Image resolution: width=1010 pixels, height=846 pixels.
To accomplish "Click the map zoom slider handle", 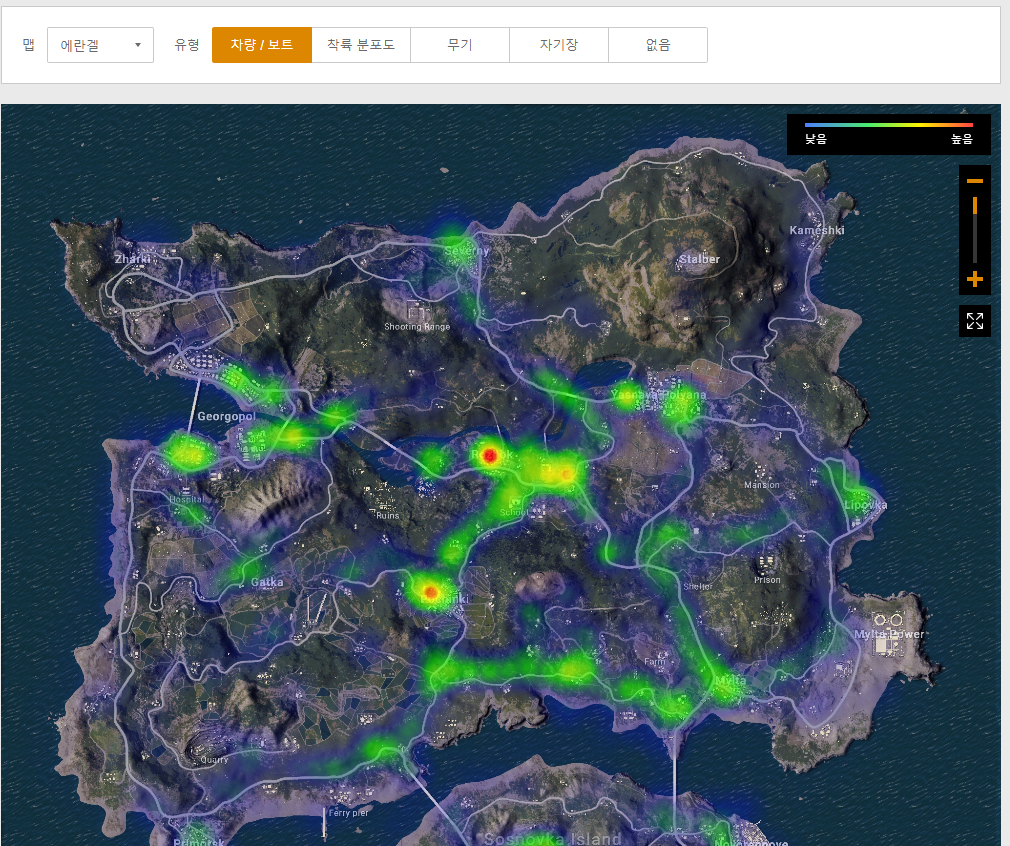I will 975,206.
